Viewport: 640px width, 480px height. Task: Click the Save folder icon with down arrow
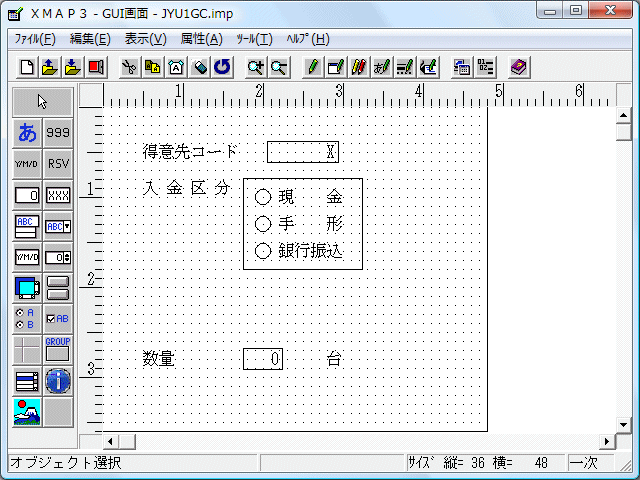pyautogui.click(x=73, y=67)
